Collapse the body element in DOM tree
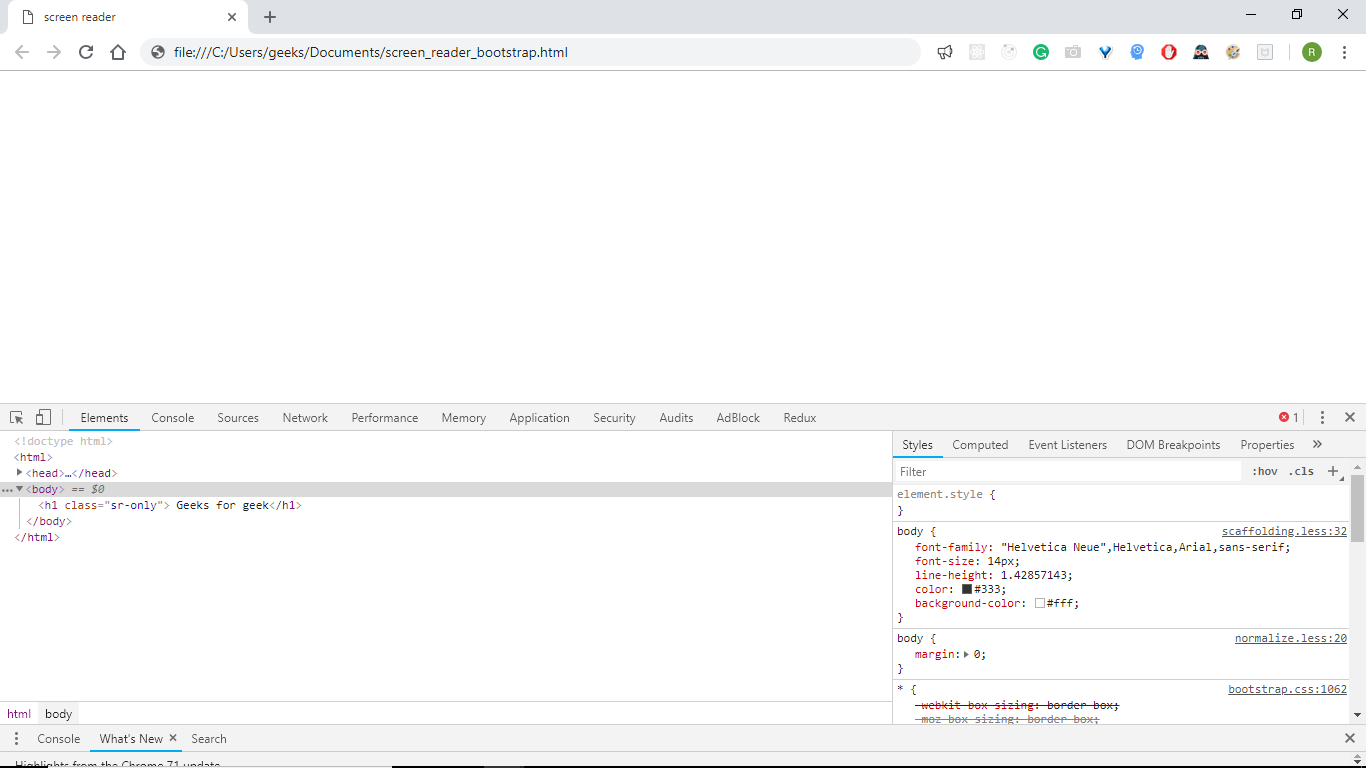The image size is (1366, 768). (17, 489)
